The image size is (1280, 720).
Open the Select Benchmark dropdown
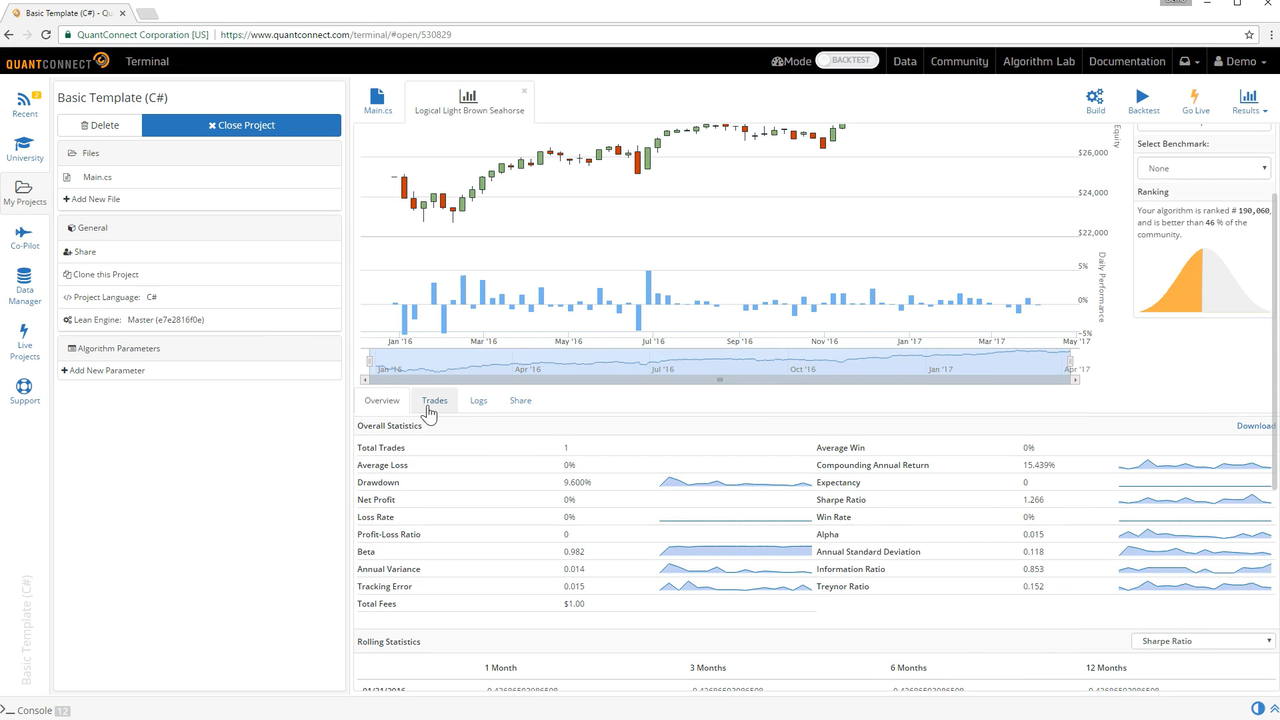tap(1203, 168)
